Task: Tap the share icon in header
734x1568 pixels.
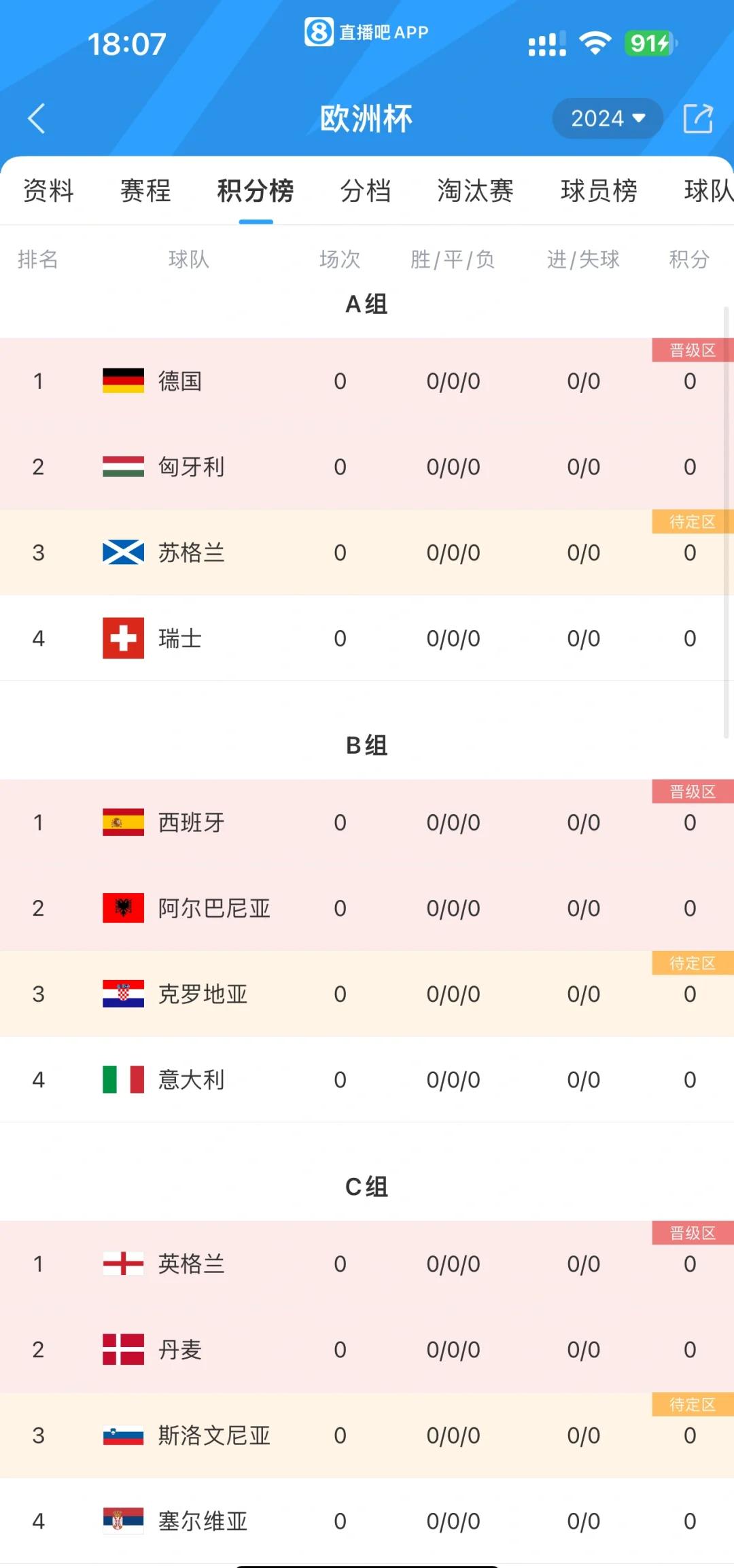Action: pos(697,118)
